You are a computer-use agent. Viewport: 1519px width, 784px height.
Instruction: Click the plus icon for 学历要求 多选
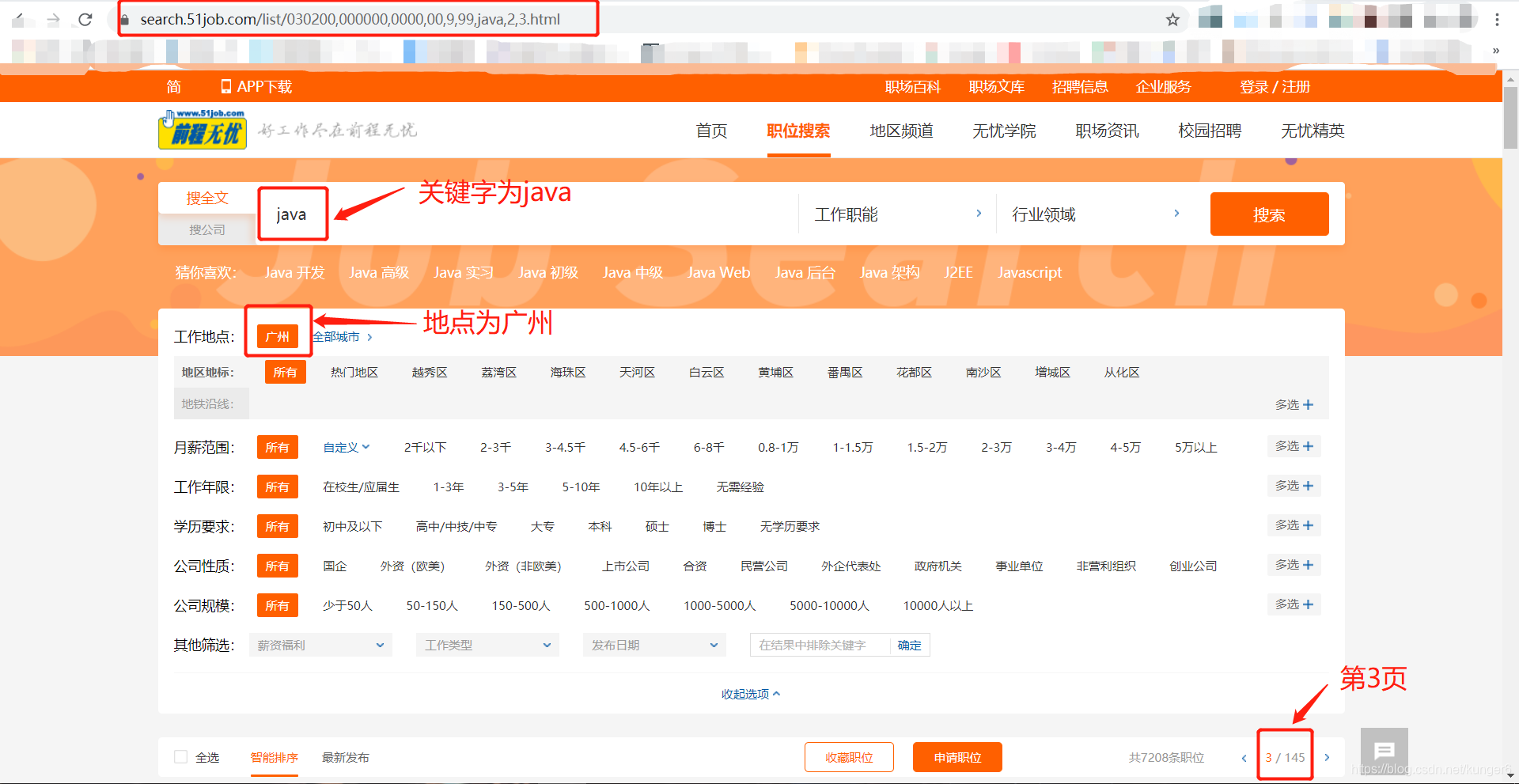click(1308, 525)
